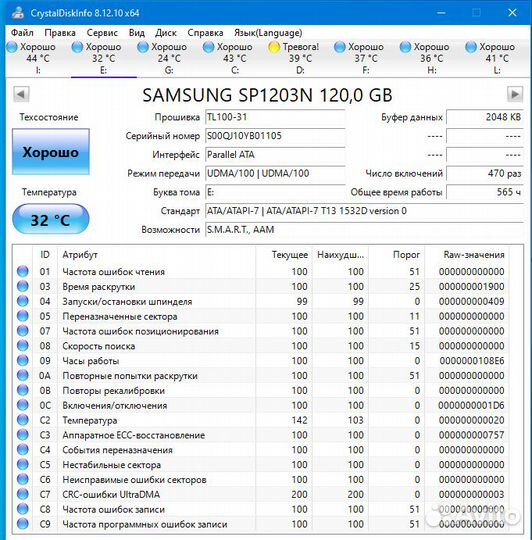The width and height of the screenshot is (532, 540).
Task: Click status orb of attribute 03 row
Action: (x=23, y=286)
